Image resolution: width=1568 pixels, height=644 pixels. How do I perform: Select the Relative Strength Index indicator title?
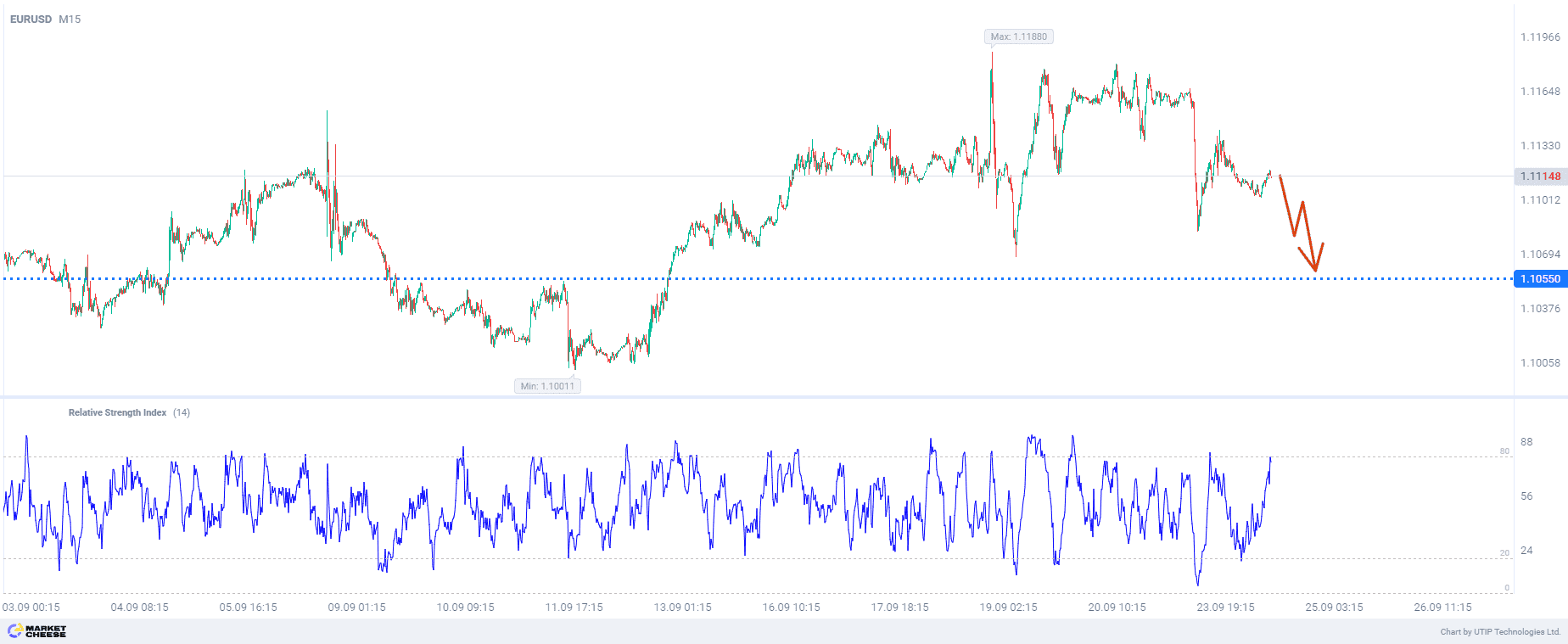click(x=117, y=412)
